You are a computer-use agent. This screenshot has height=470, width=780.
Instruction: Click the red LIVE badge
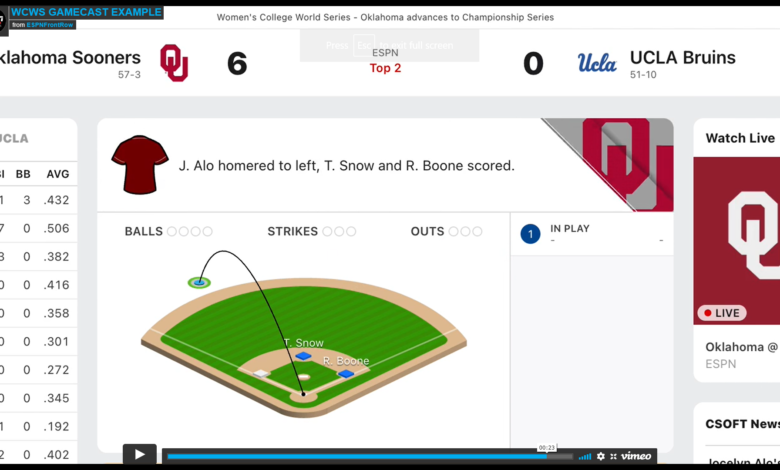[722, 313]
